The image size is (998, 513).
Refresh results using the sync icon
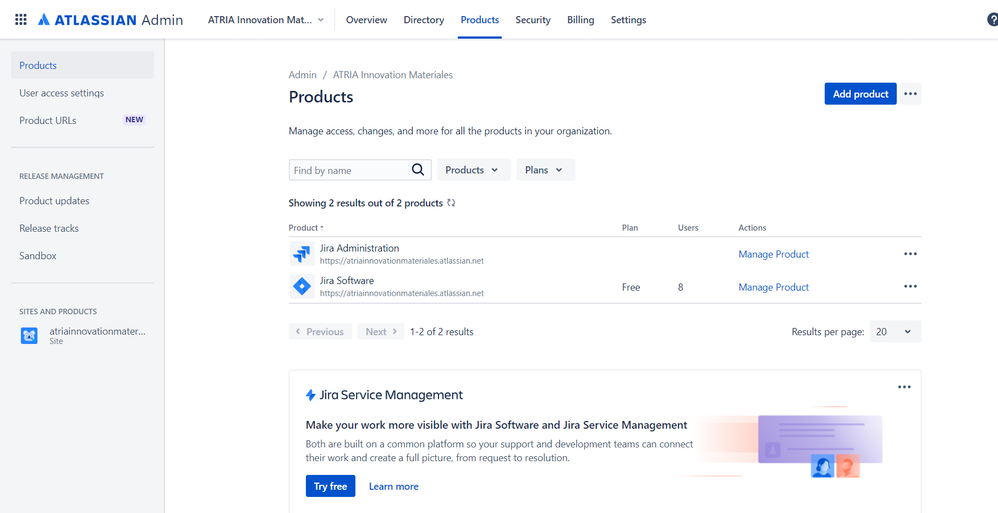(451, 203)
